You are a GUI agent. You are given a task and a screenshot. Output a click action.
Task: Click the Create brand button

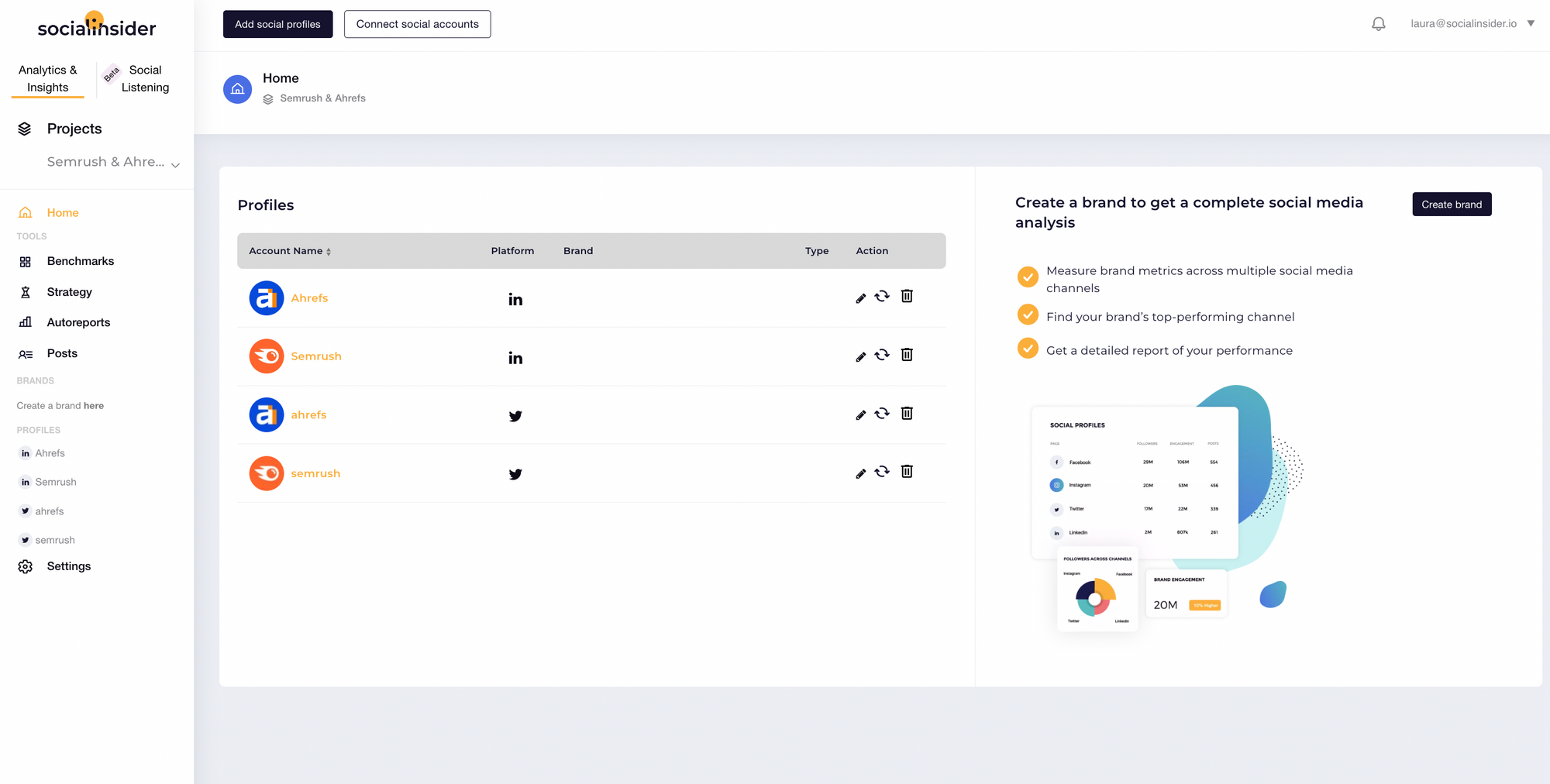1451,205
